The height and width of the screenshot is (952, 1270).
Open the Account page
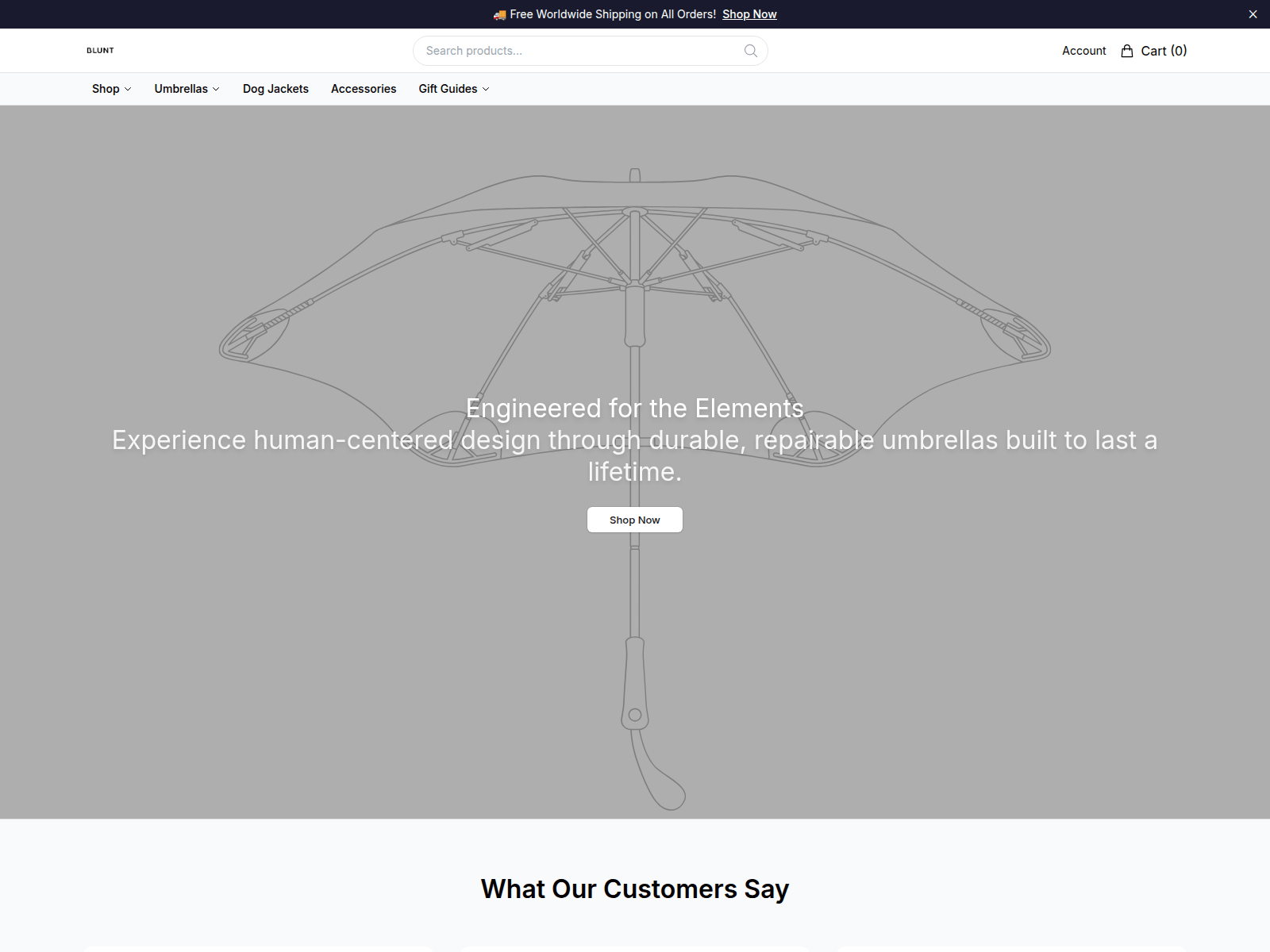1083,51
